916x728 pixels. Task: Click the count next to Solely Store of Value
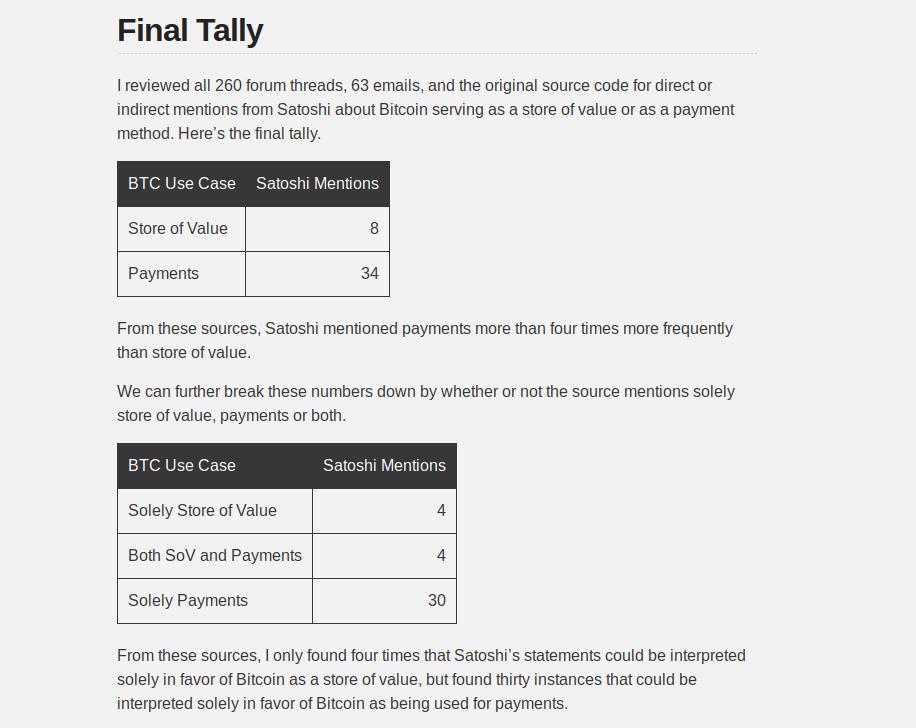(x=384, y=511)
